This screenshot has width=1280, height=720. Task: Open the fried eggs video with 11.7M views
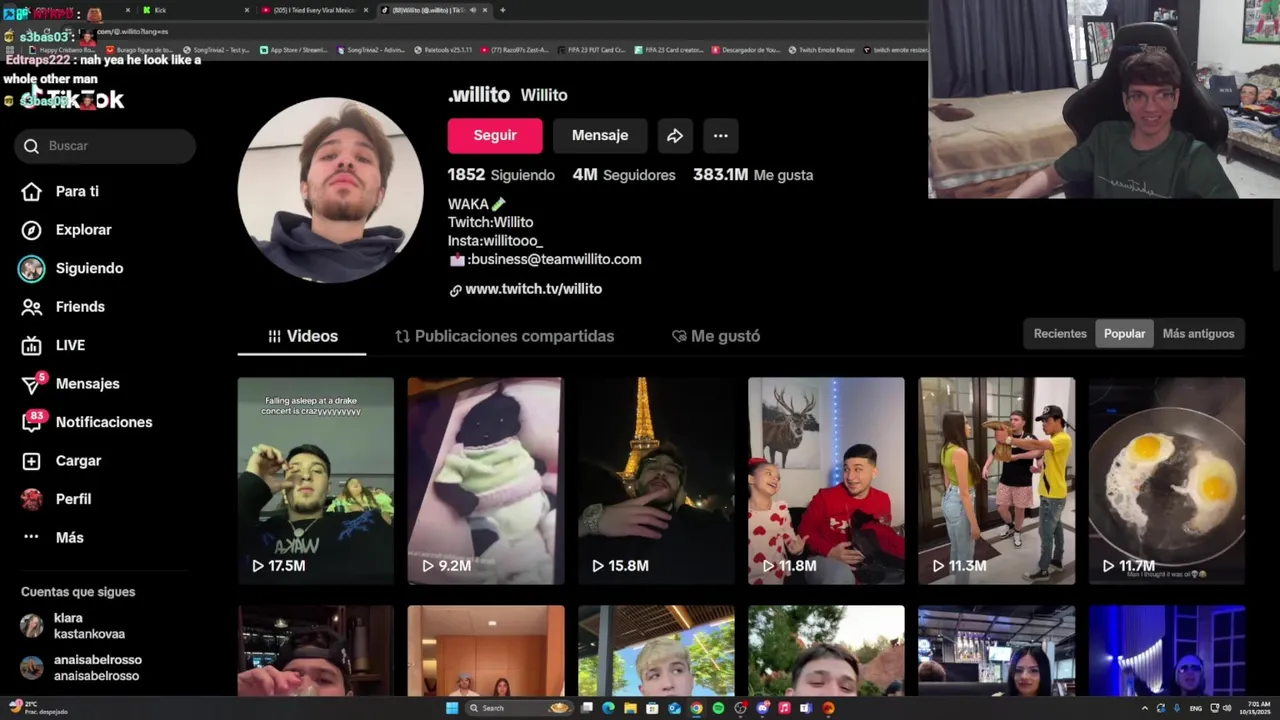[x=1167, y=481]
